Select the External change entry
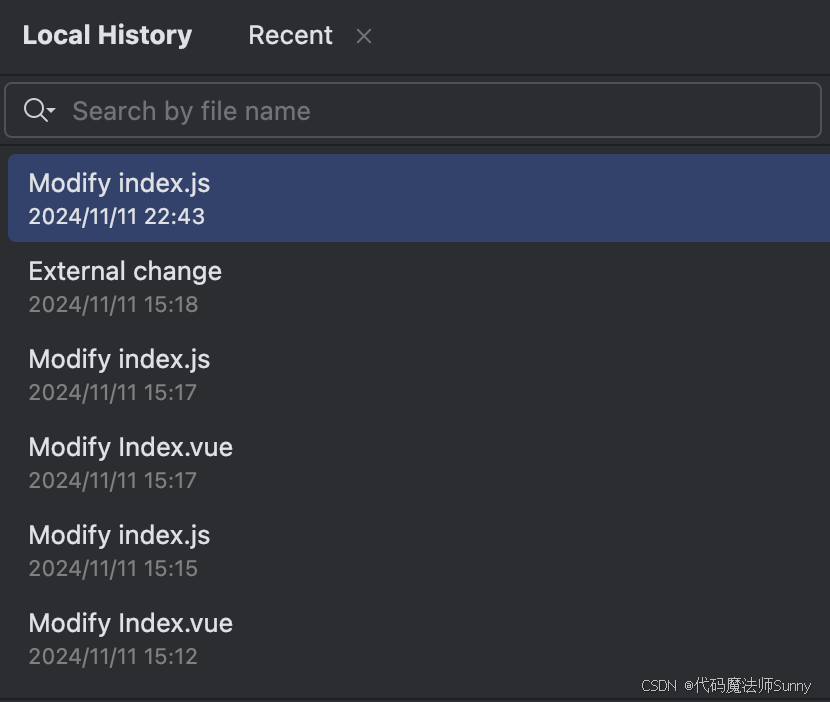Image resolution: width=830 pixels, height=702 pixels. point(419,286)
